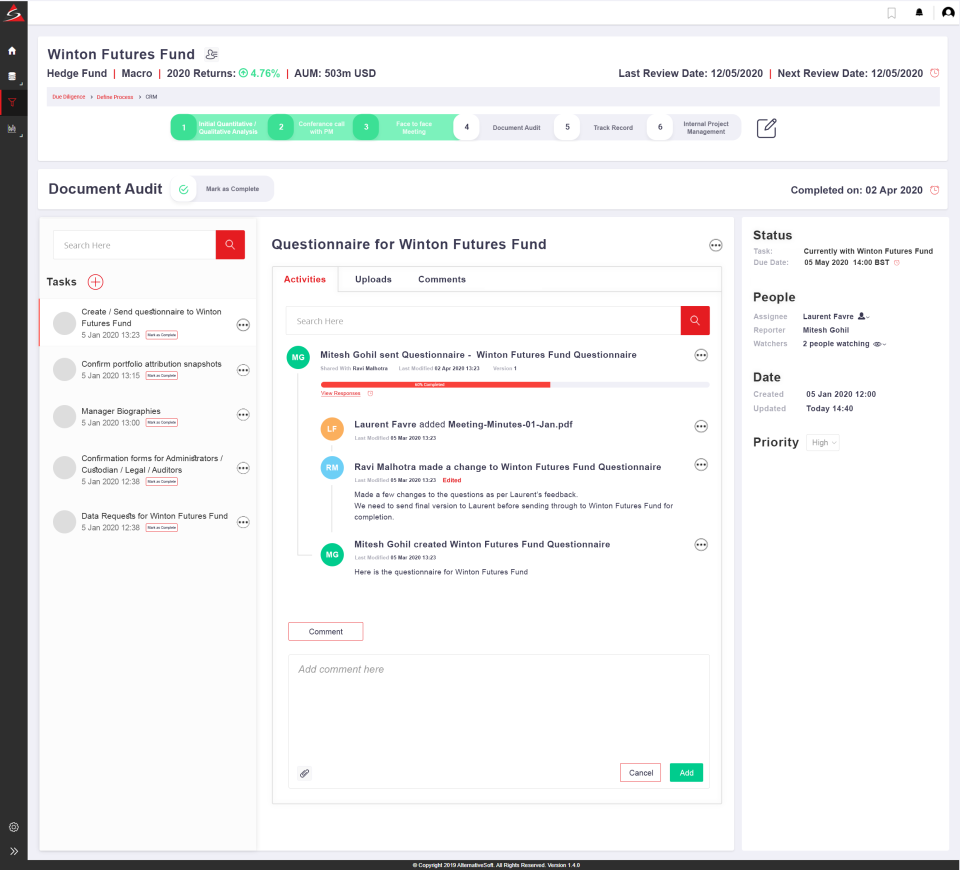Viewport: 960px width, 870px height.
Task: Open the analytics chart icon in sidebar
Action: pos(12,128)
